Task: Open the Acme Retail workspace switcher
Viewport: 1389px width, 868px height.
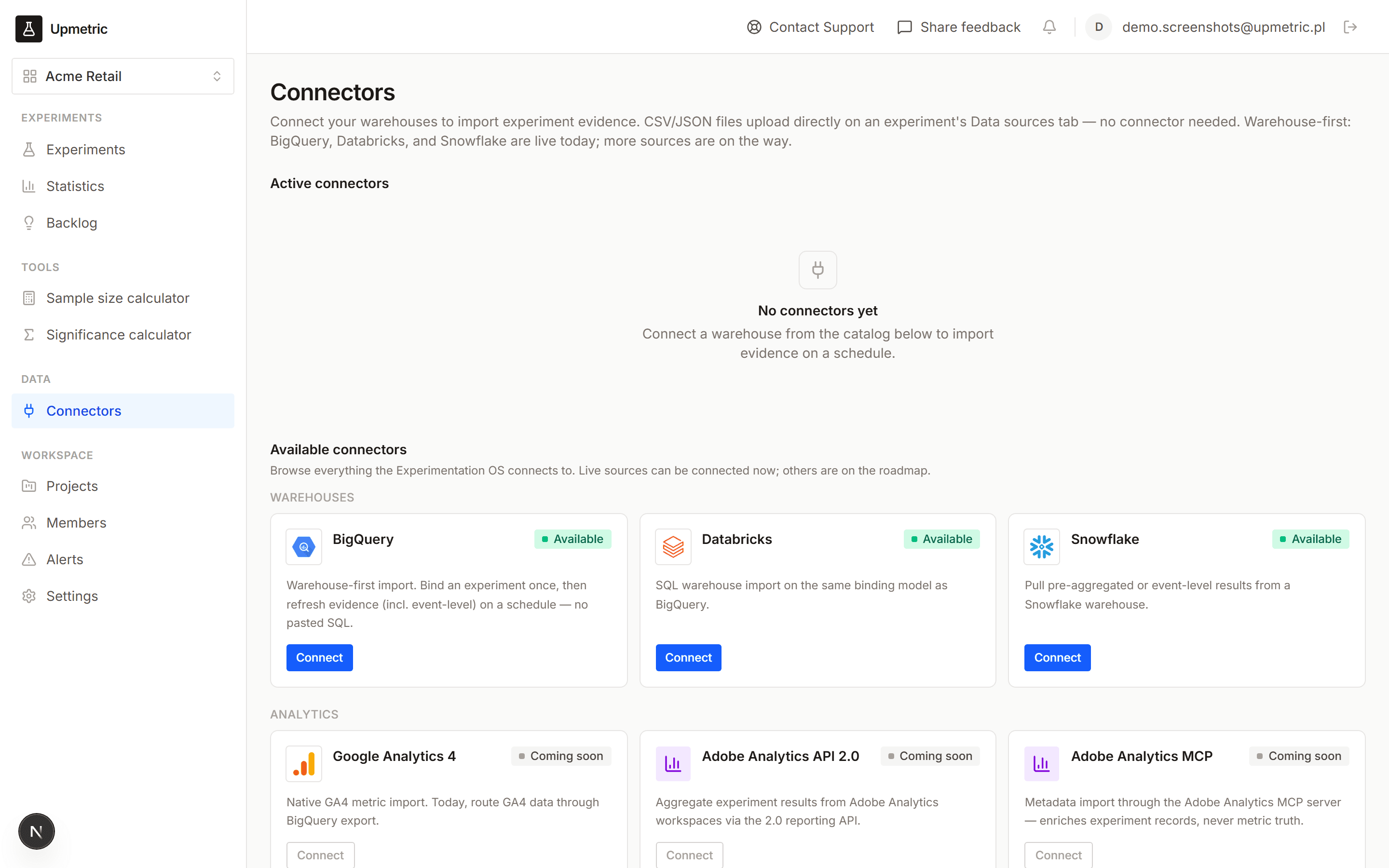Action: pyautogui.click(x=123, y=76)
